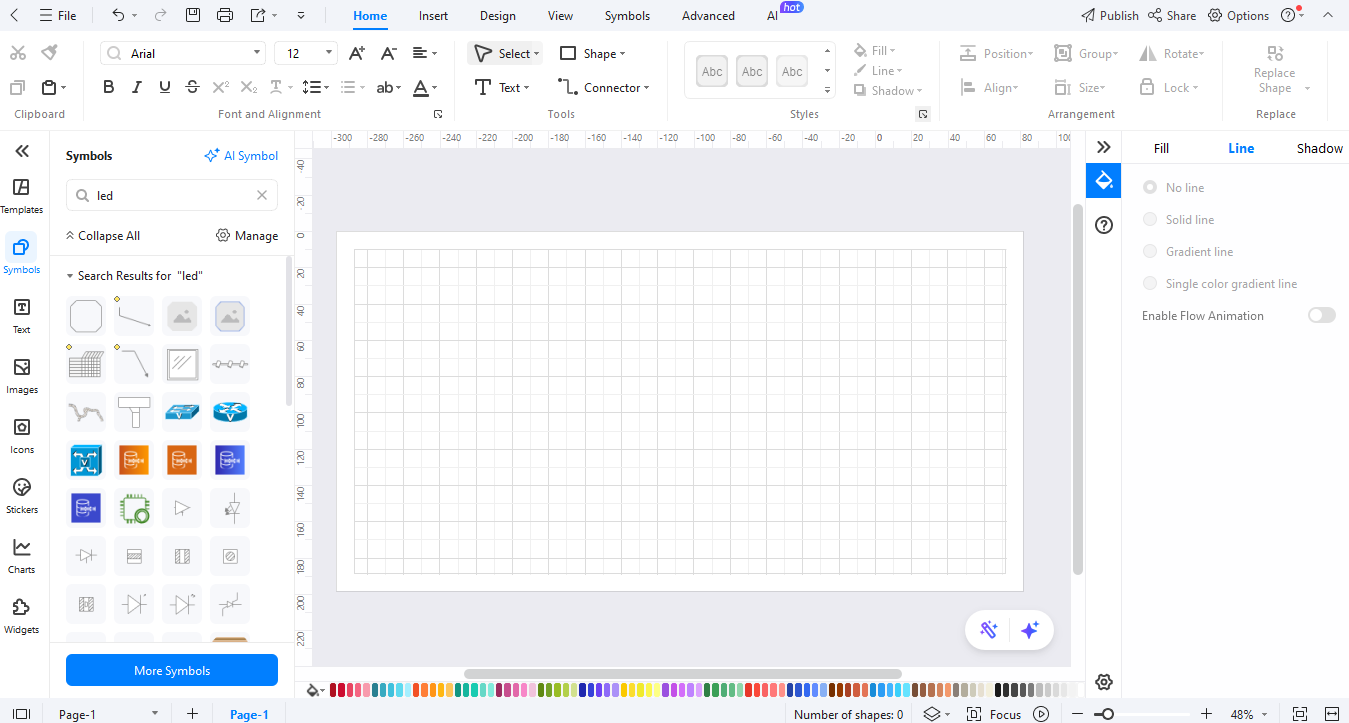
Task: Click the More Symbols button
Action: click(172, 670)
